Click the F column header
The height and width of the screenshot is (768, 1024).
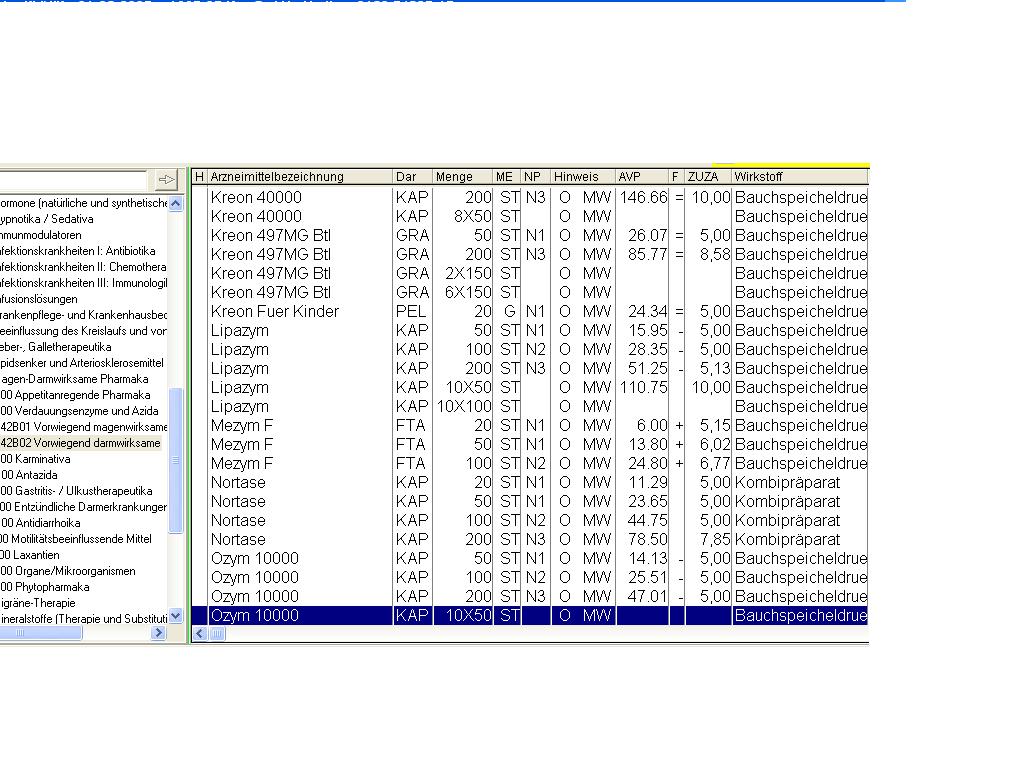(x=677, y=176)
